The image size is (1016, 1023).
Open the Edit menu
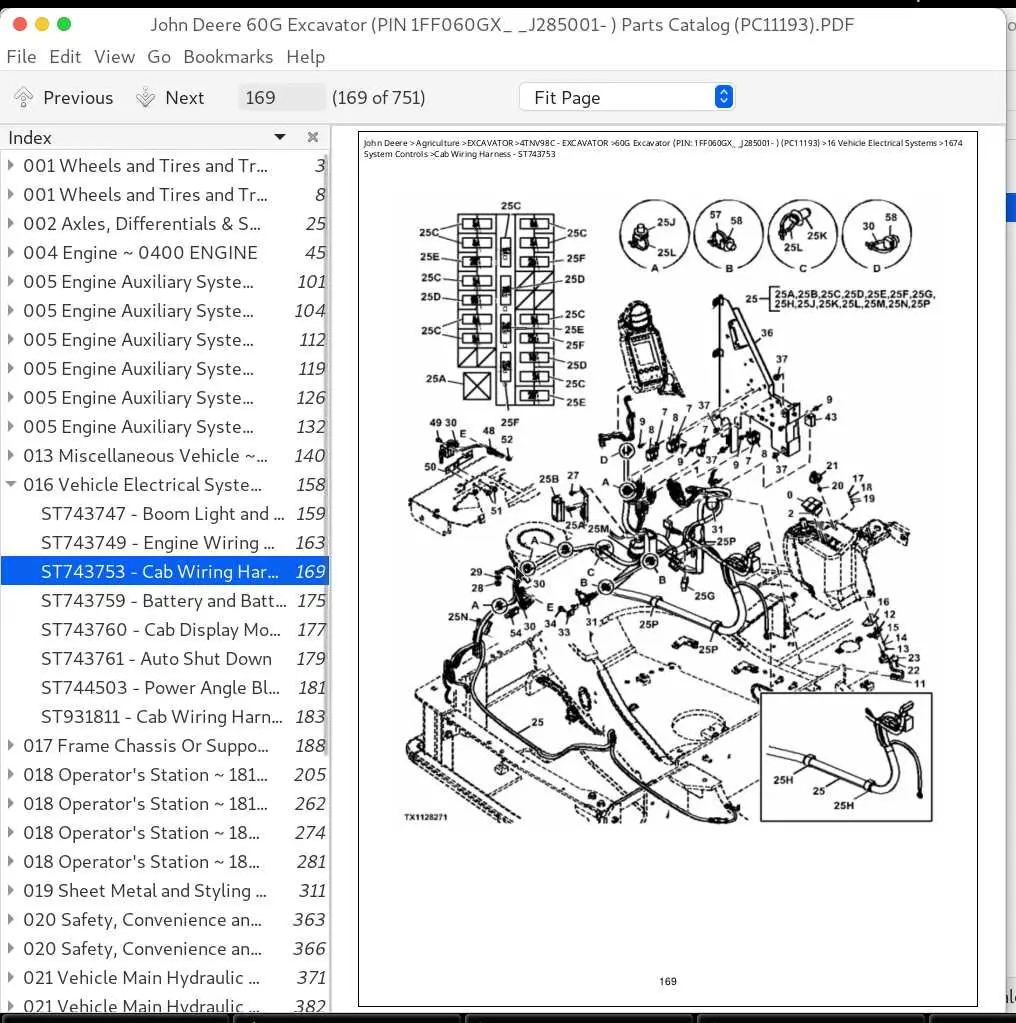(65, 57)
